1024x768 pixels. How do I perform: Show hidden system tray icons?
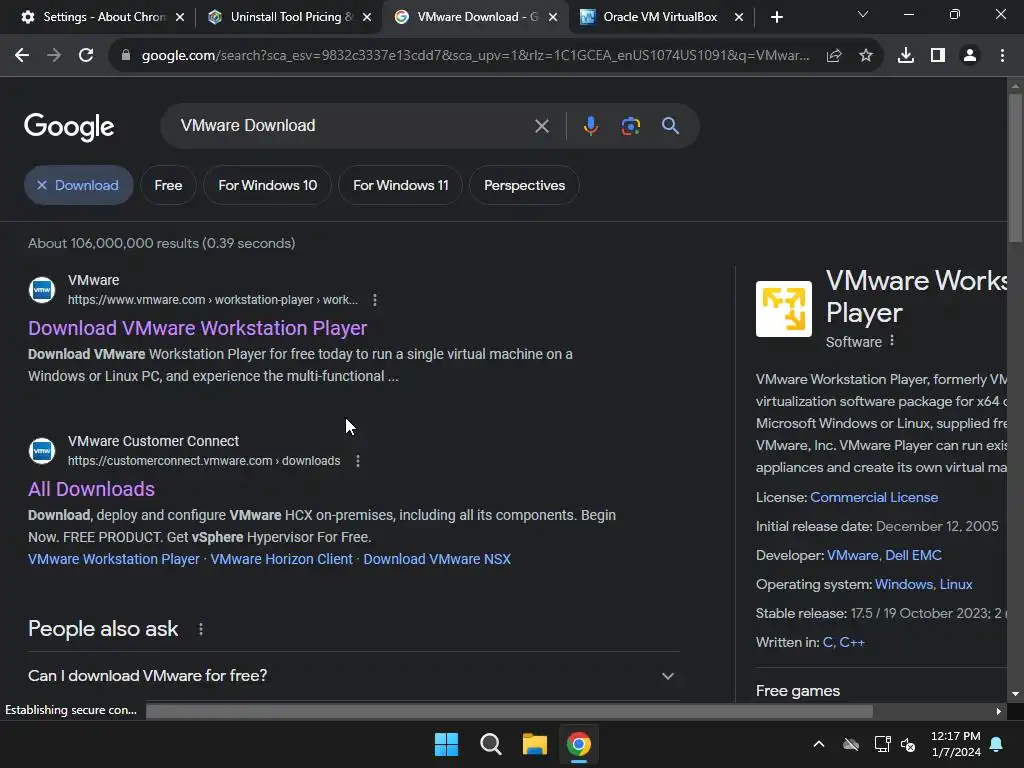(819, 744)
